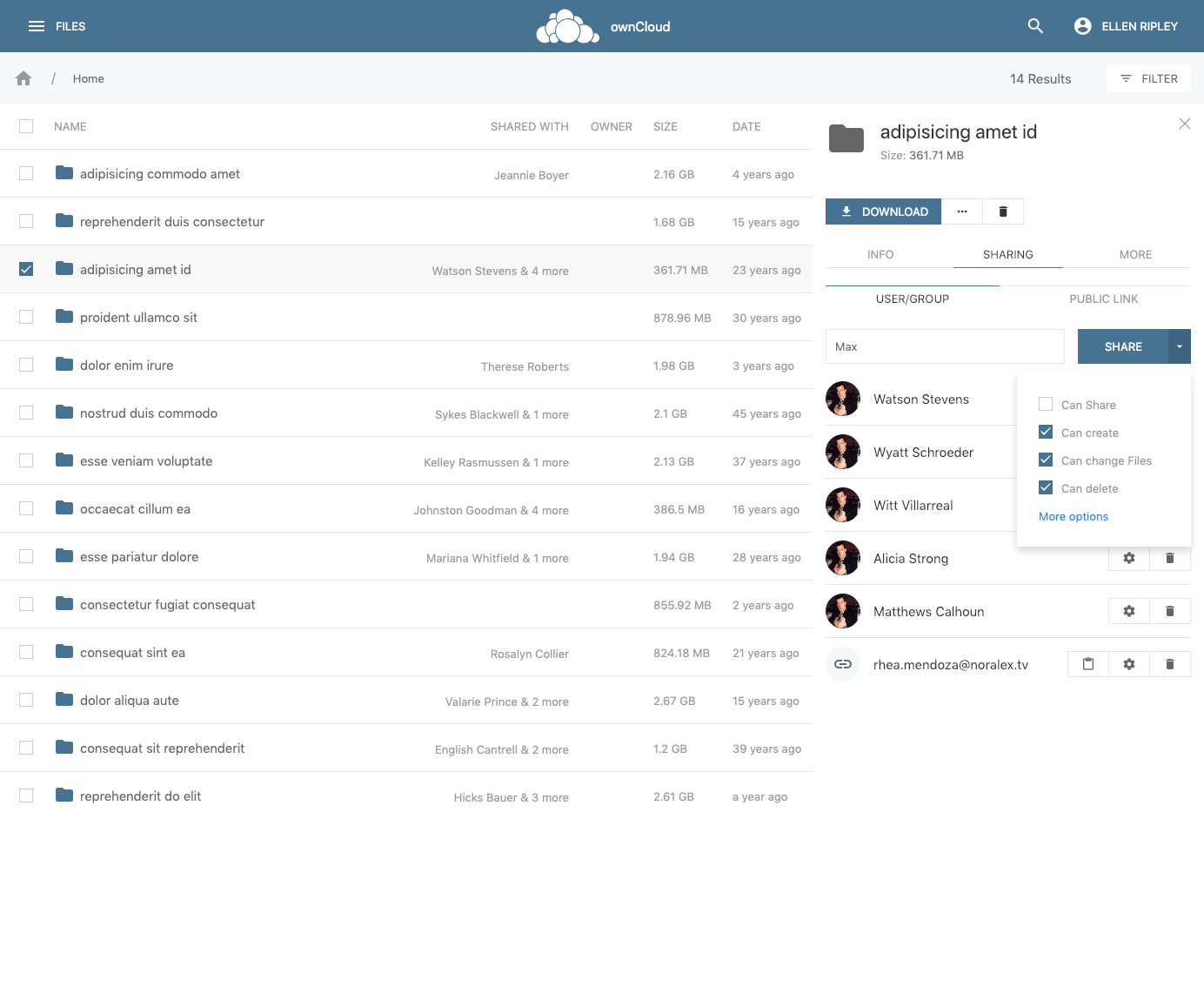Delete the folder using trash next to Download
The image size is (1204, 987).
[x=1003, y=211]
